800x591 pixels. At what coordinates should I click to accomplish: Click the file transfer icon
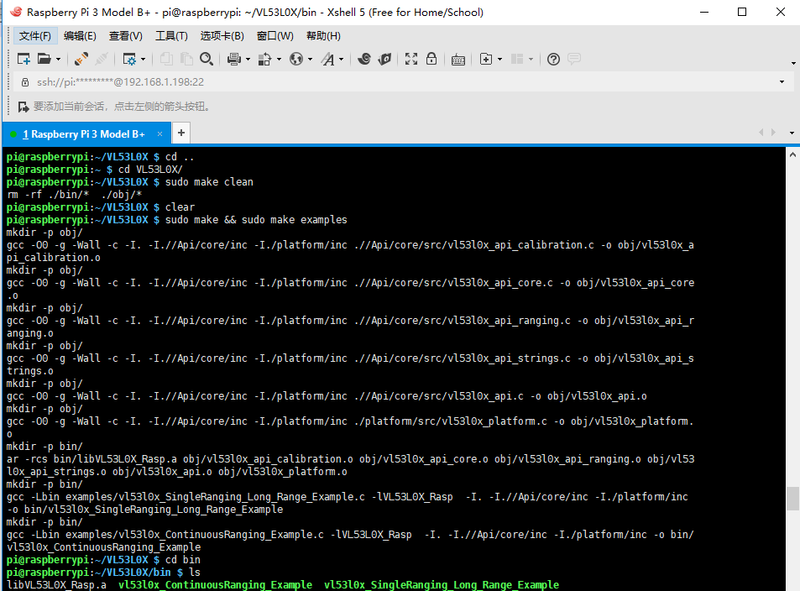[x=265, y=59]
